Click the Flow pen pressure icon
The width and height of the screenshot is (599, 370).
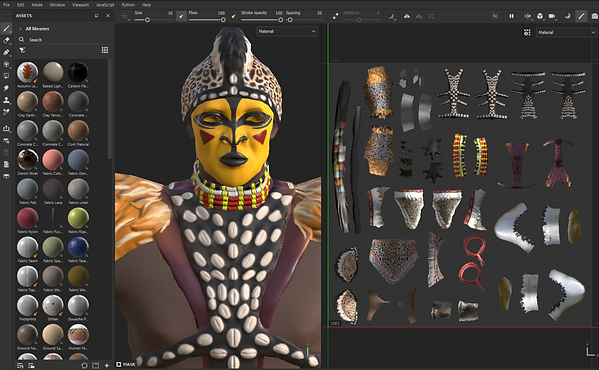(234, 16)
